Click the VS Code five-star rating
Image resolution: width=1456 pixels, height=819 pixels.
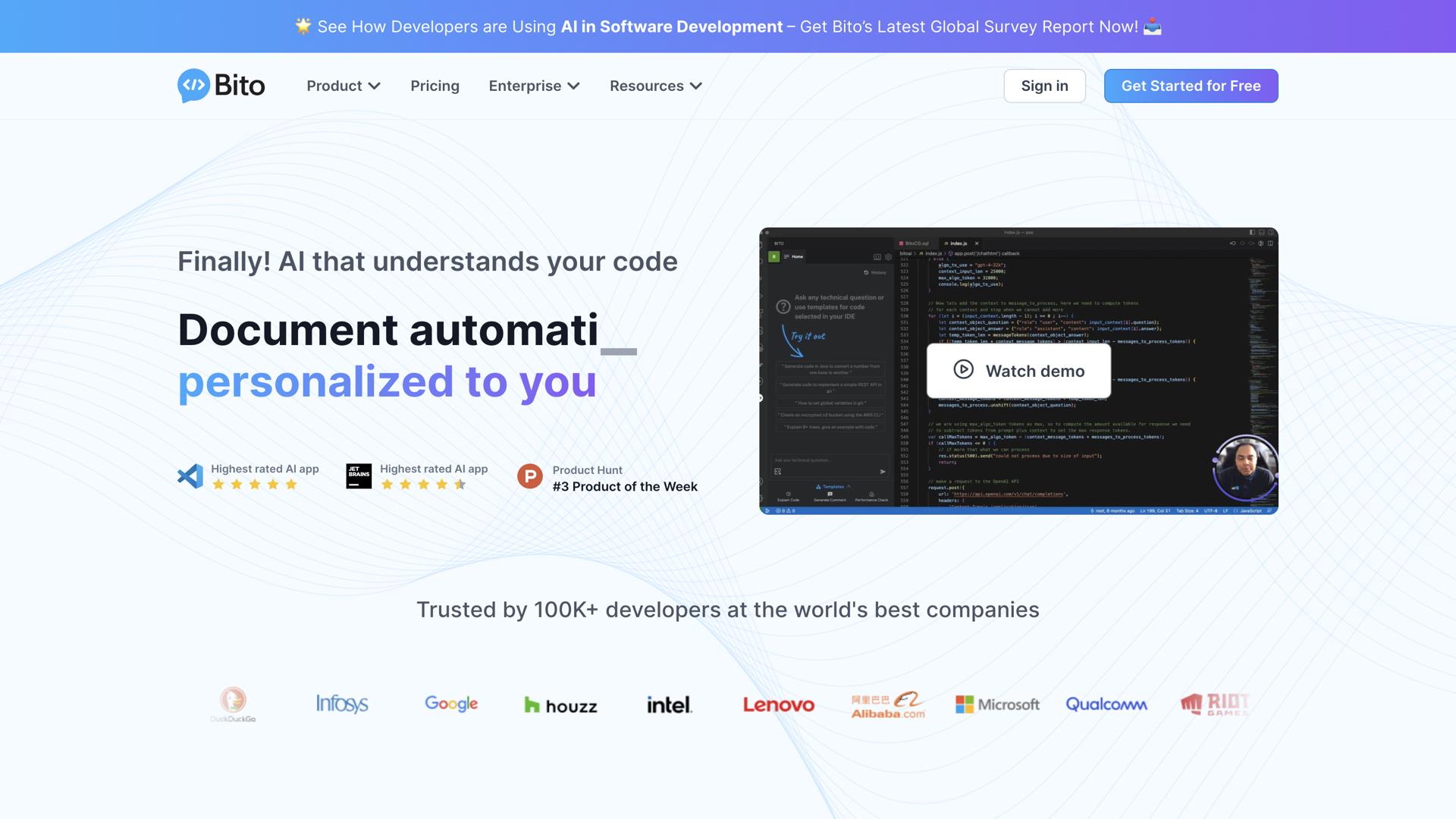(255, 485)
